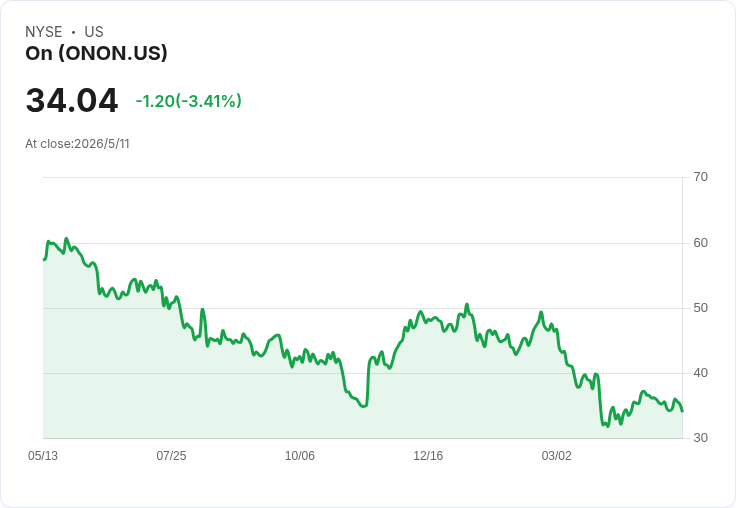Click the -1.20(-3.41%) change text
The width and height of the screenshot is (736, 508).
[189, 101]
